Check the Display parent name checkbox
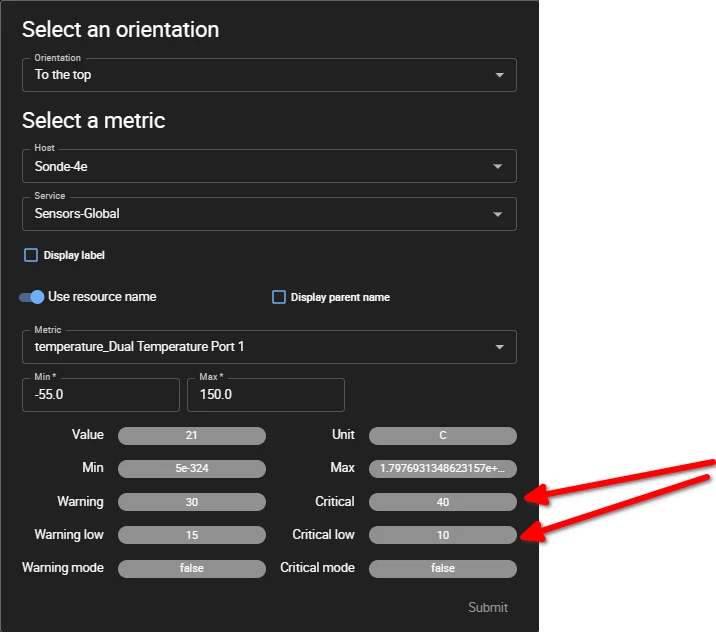This screenshot has width=716, height=632. 279,297
